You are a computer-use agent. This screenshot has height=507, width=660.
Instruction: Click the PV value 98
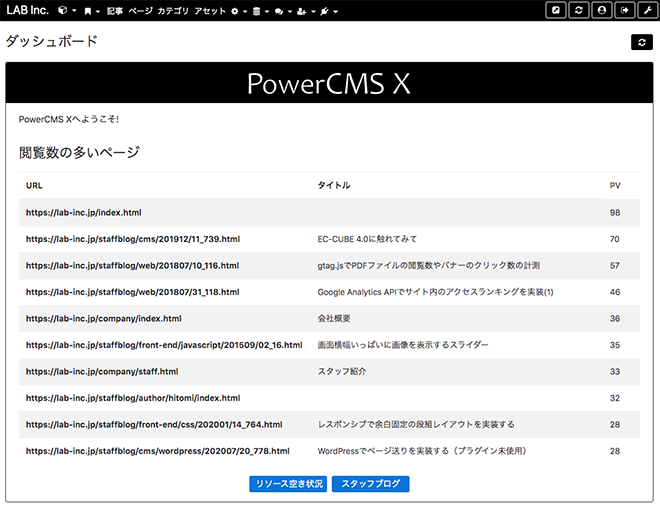click(615, 212)
